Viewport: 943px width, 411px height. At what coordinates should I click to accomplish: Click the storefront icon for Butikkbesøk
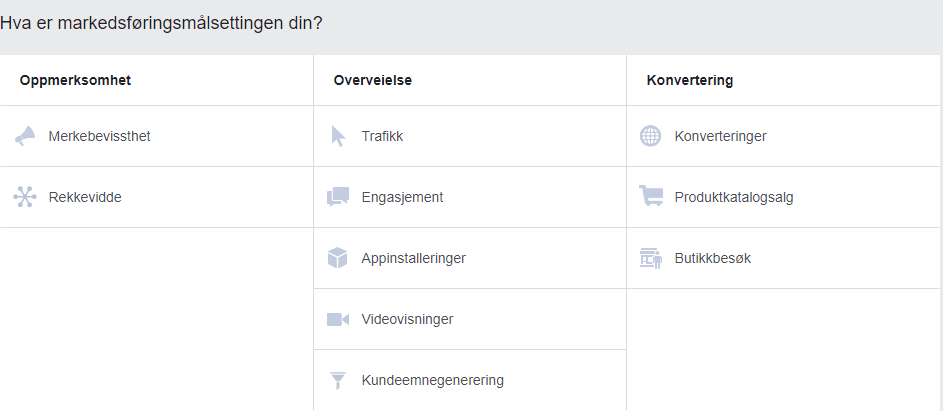click(x=651, y=258)
